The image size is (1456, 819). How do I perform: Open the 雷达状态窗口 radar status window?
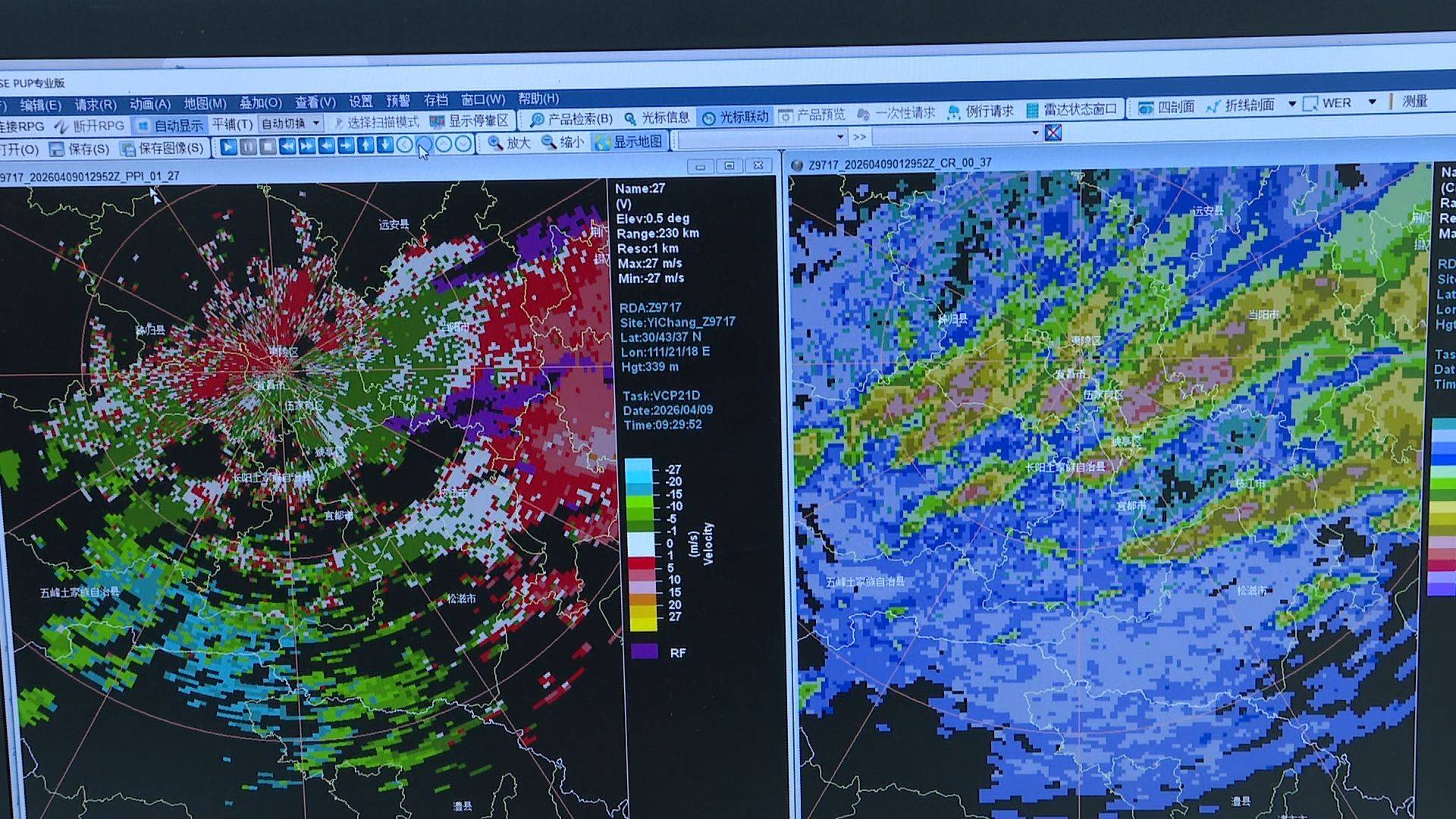1072,110
